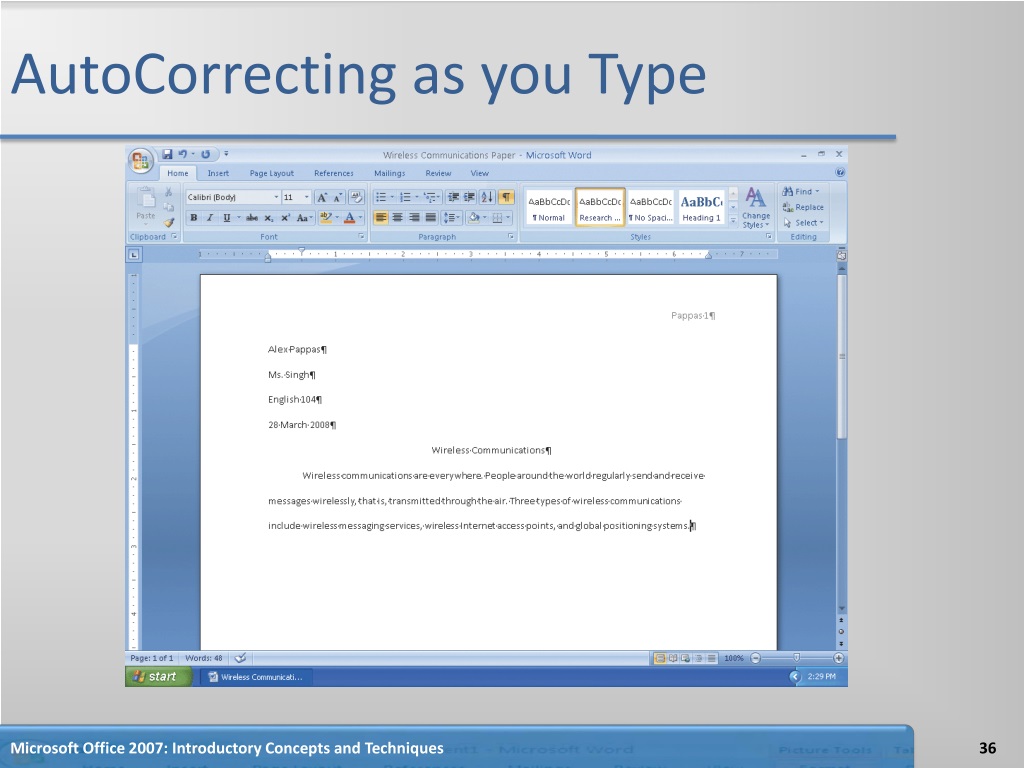This screenshot has width=1024, height=768.
Task: Open the Change Case dropdown
Action: point(304,217)
